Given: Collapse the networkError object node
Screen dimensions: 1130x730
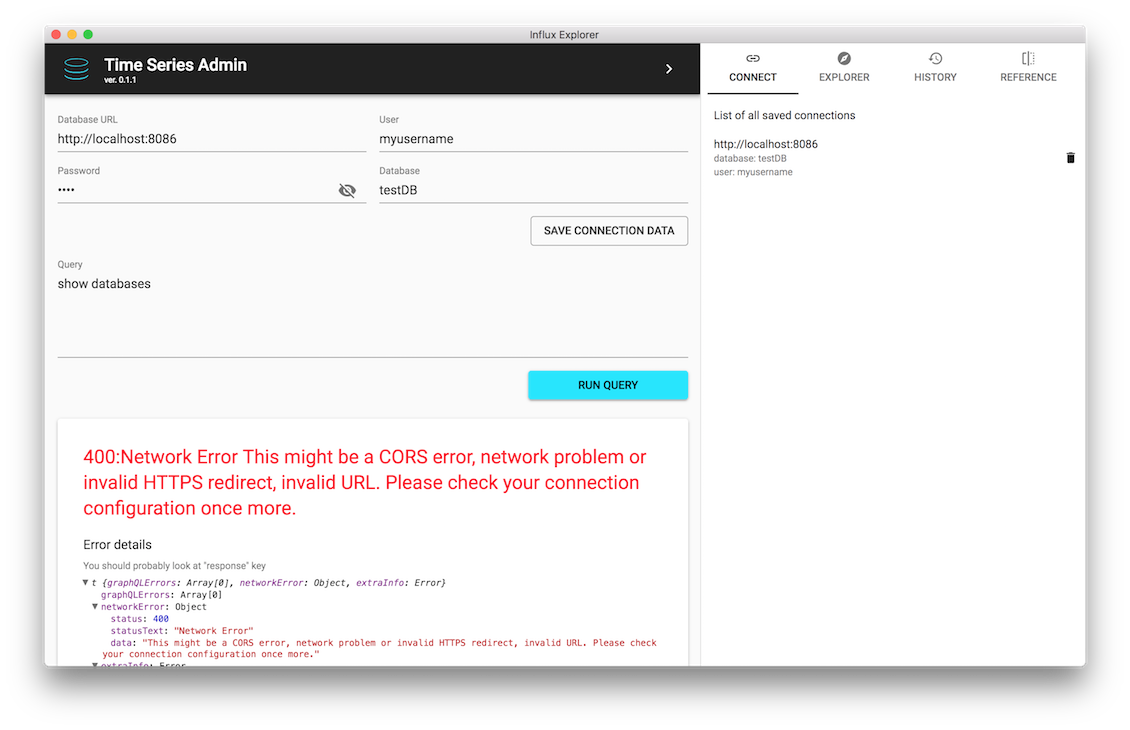Looking at the screenshot, I should tap(94, 607).
